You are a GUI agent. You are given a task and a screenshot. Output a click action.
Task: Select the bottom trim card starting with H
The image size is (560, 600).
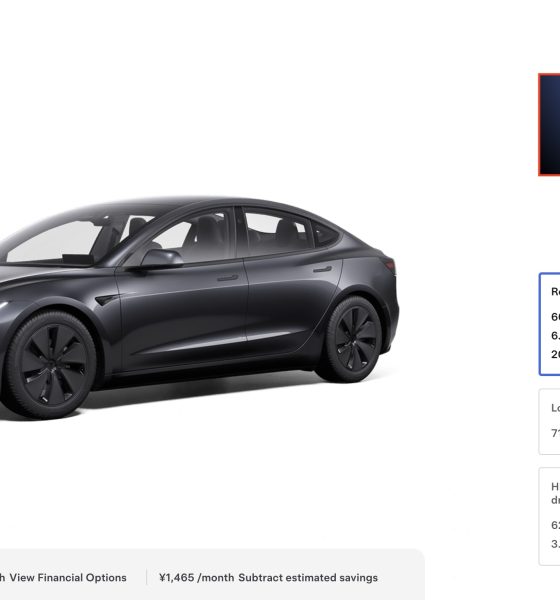[x=550, y=516]
